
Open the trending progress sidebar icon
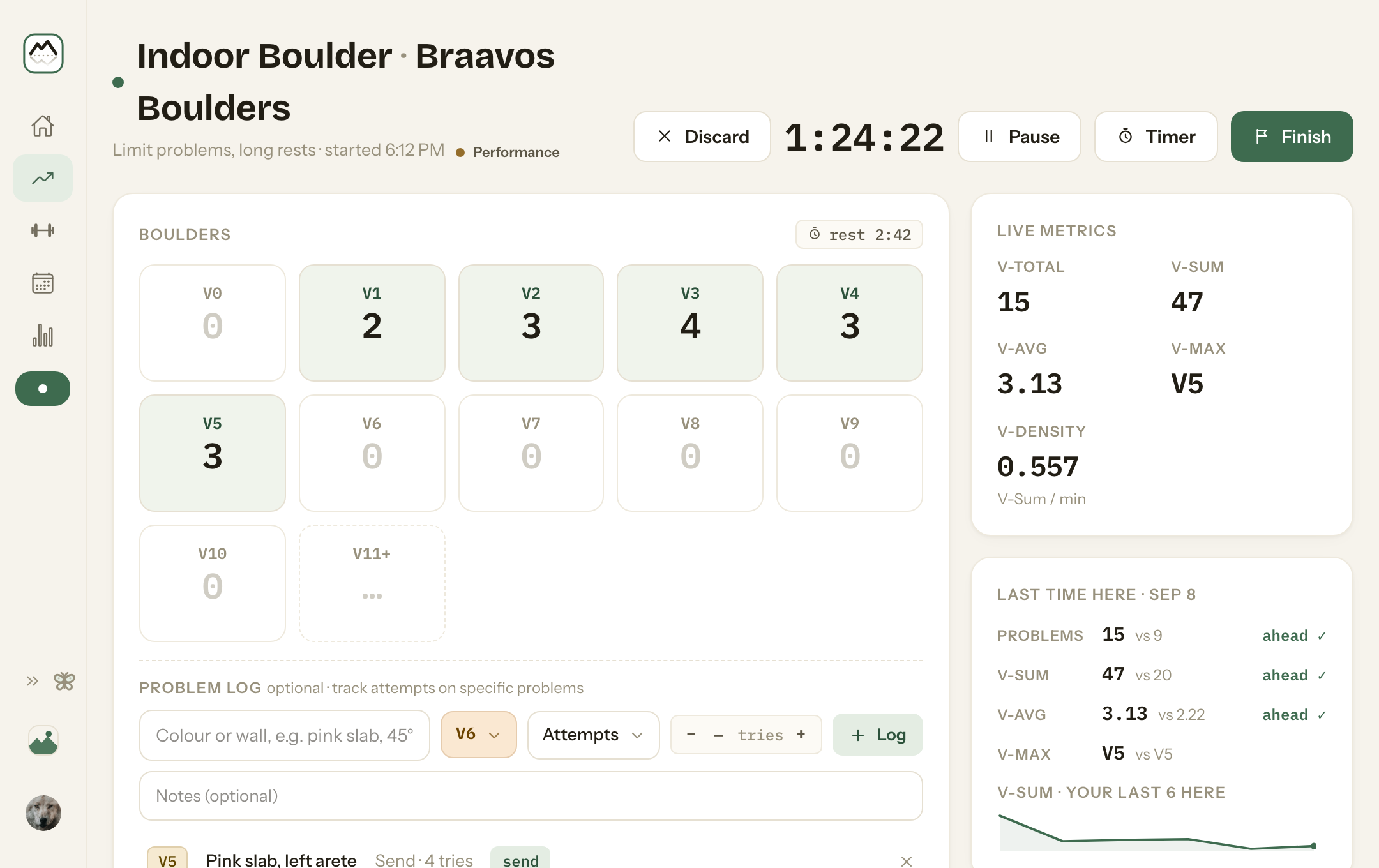click(43, 178)
